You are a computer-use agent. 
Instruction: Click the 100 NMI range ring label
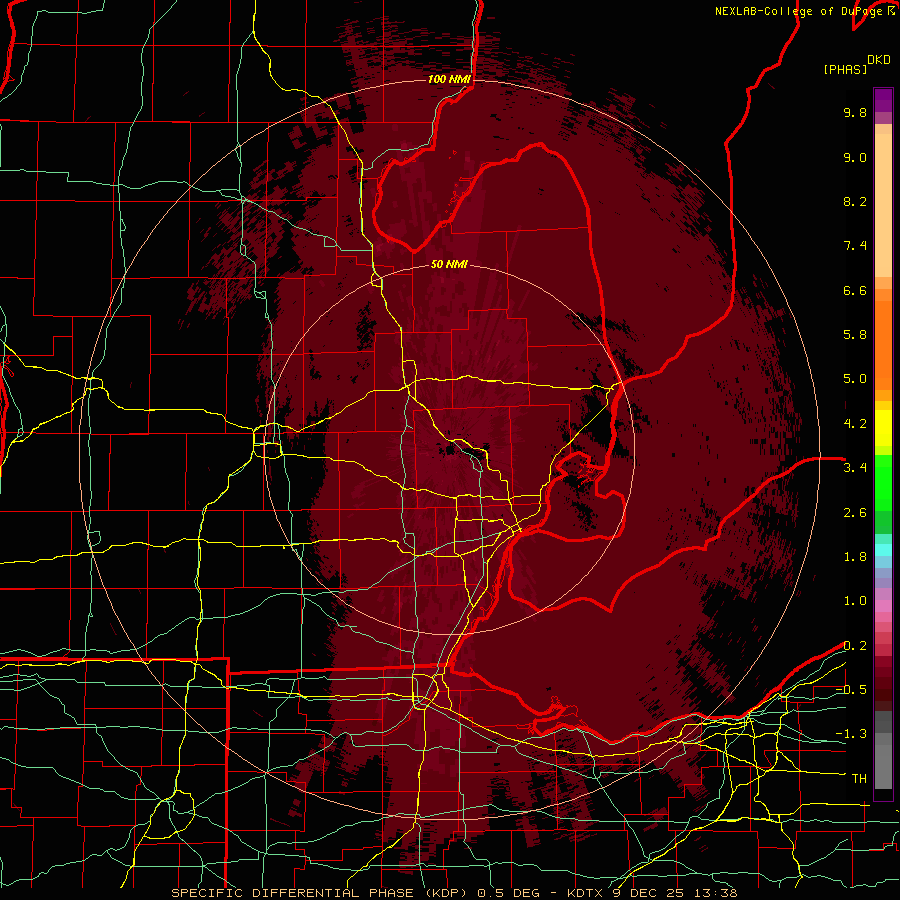tap(449, 79)
